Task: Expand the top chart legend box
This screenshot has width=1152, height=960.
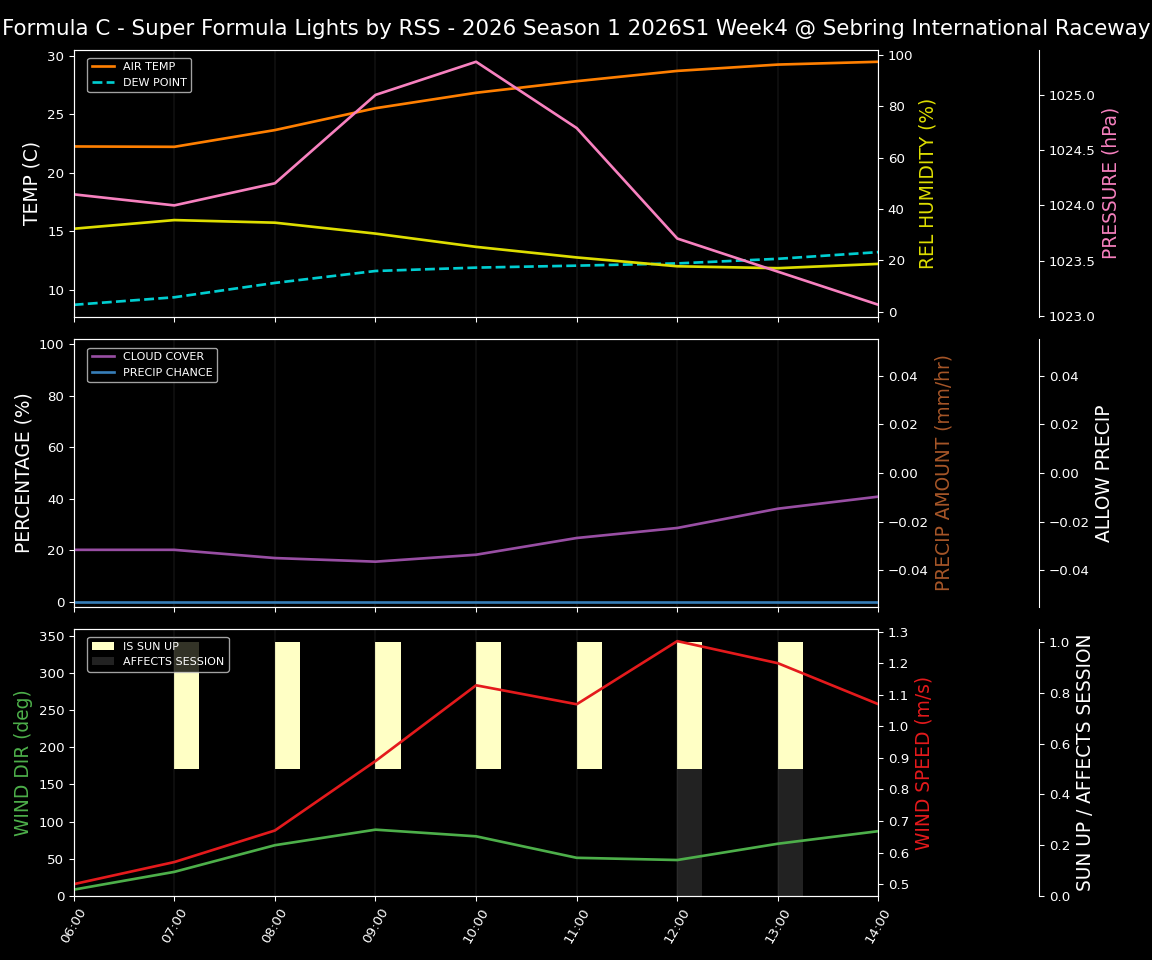Action: click(137, 74)
